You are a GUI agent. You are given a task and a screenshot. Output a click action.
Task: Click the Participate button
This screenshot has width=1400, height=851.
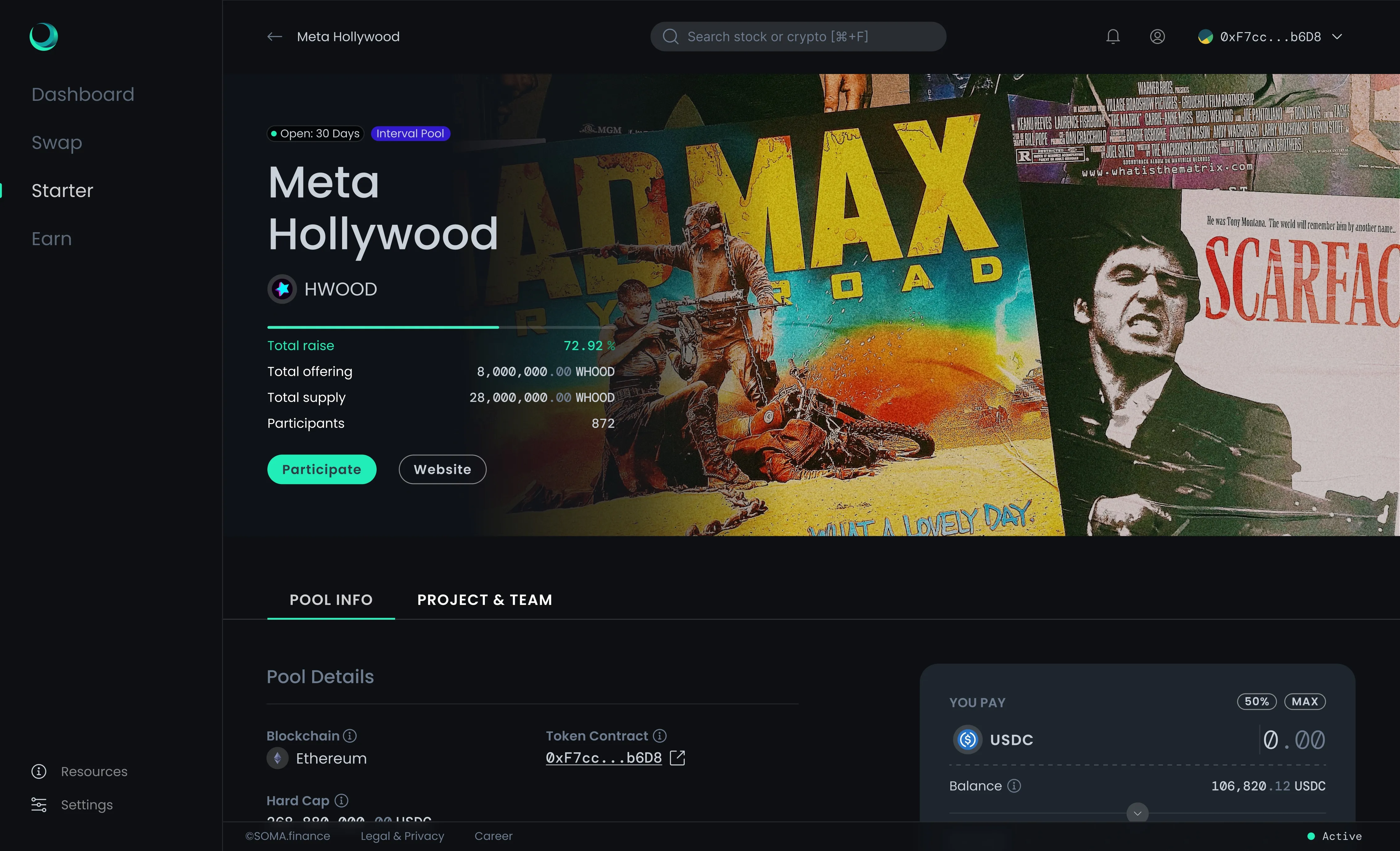(322, 469)
